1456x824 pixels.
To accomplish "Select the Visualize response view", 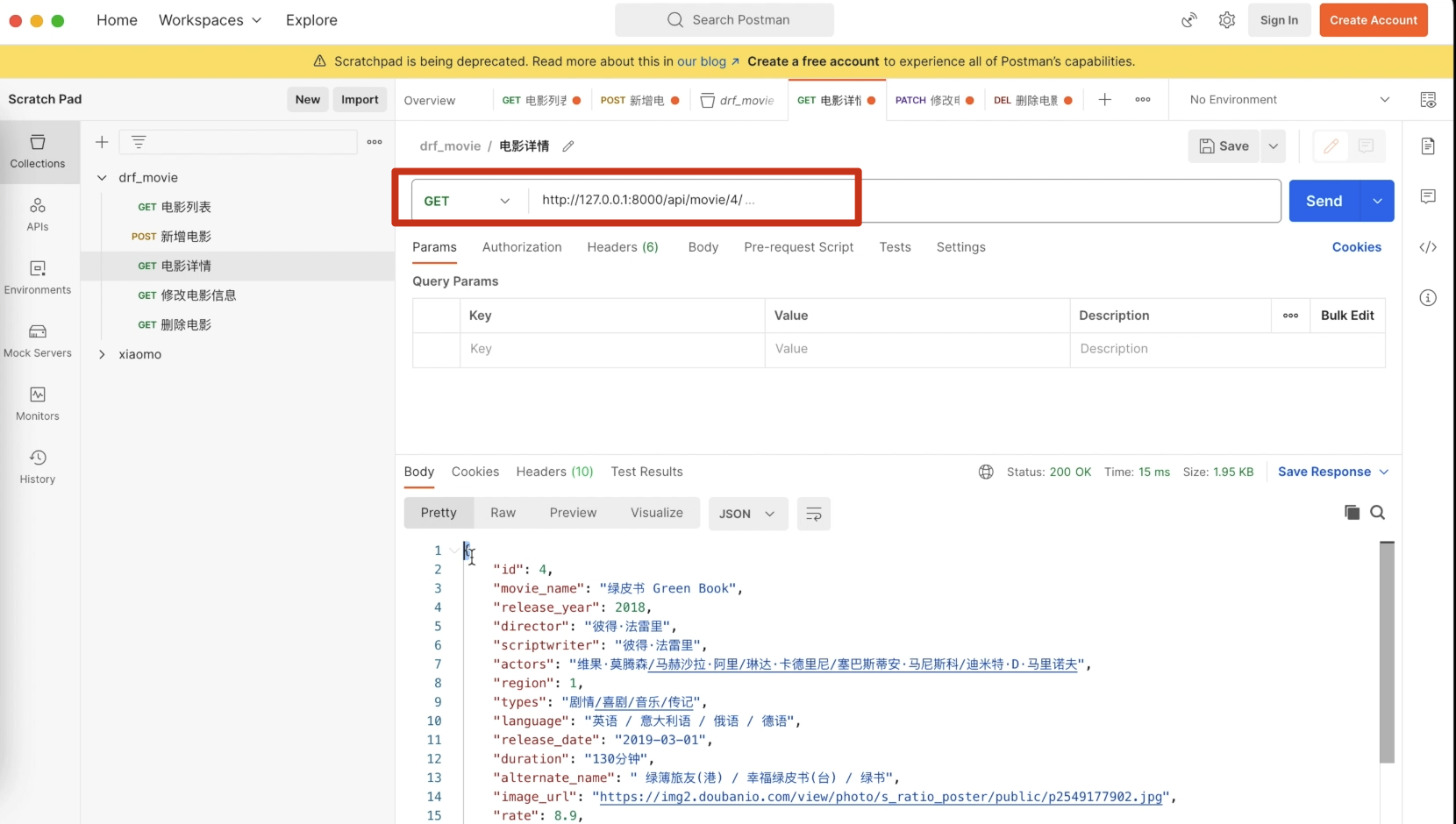I will [x=656, y=513].
